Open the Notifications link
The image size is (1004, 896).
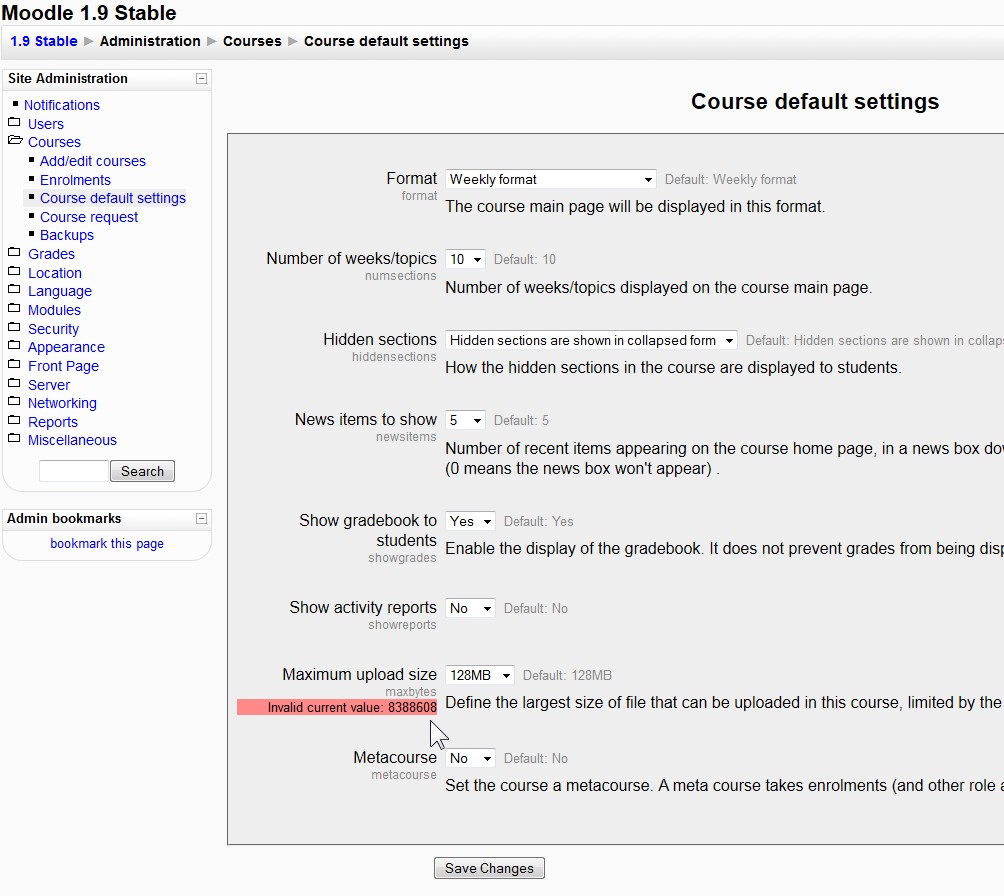tap(61, 105)
